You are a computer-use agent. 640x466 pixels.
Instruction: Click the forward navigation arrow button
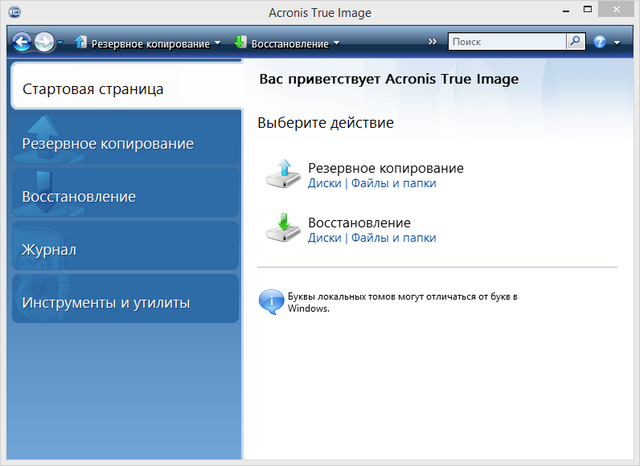pyautogui.click(x=44, y=43)
